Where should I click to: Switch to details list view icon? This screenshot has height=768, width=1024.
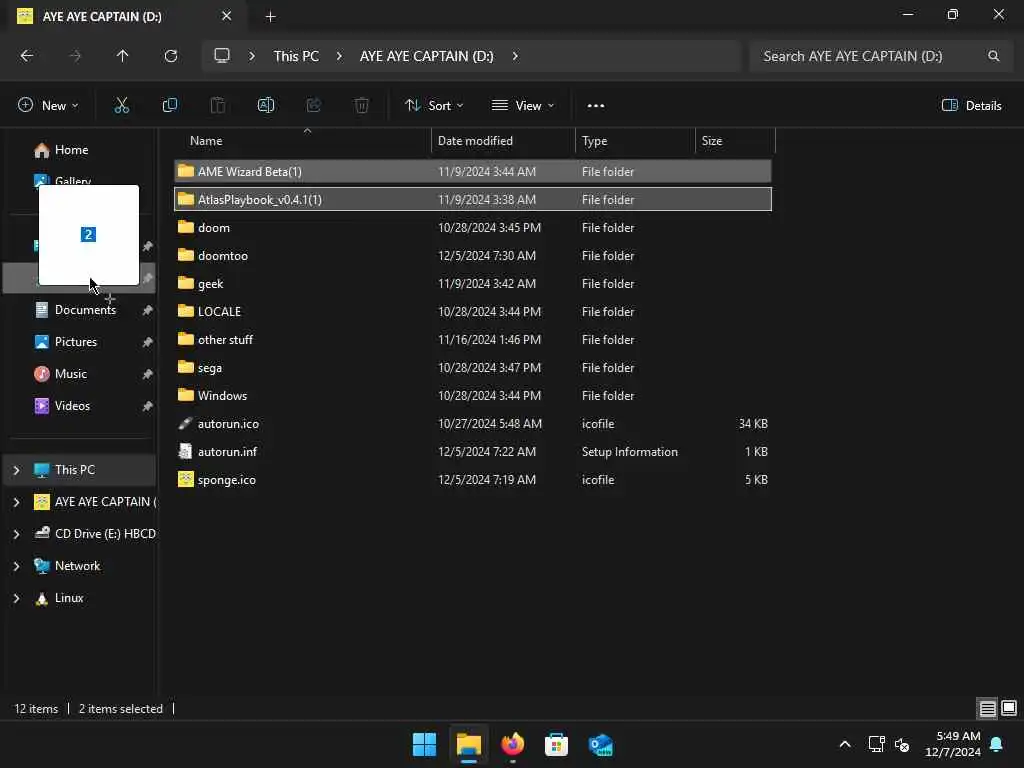point(987,708)
